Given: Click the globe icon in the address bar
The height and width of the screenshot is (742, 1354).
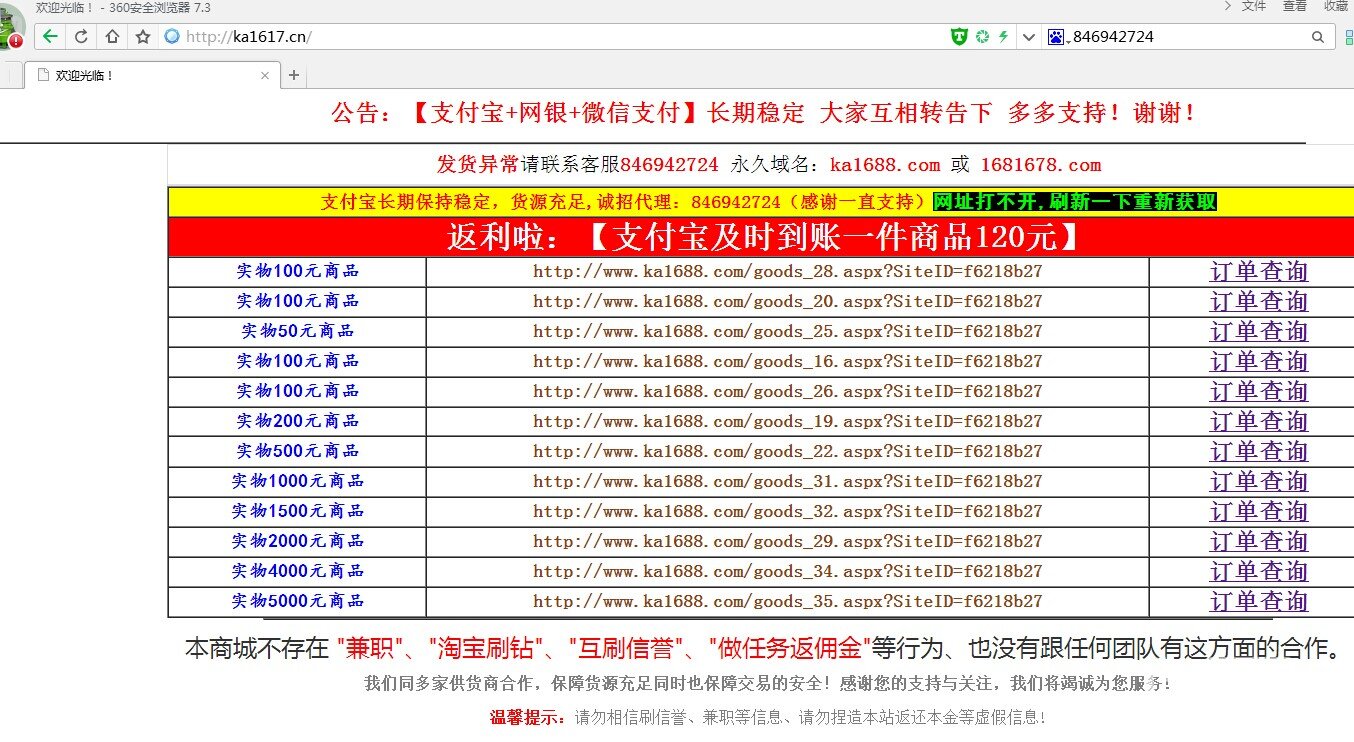Looking at the screenshot, I should [171, 37].
